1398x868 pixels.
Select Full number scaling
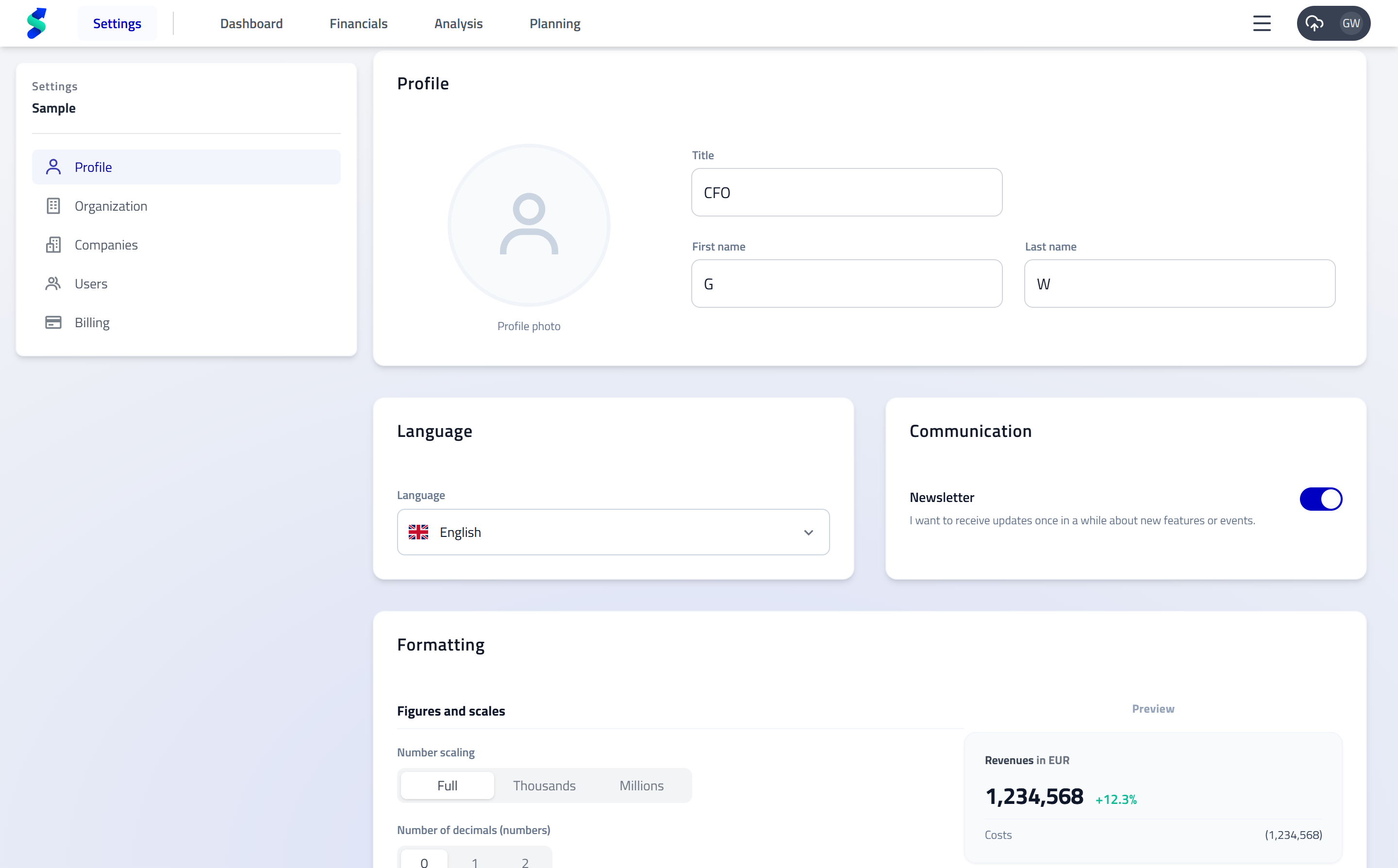pos(447,785)
